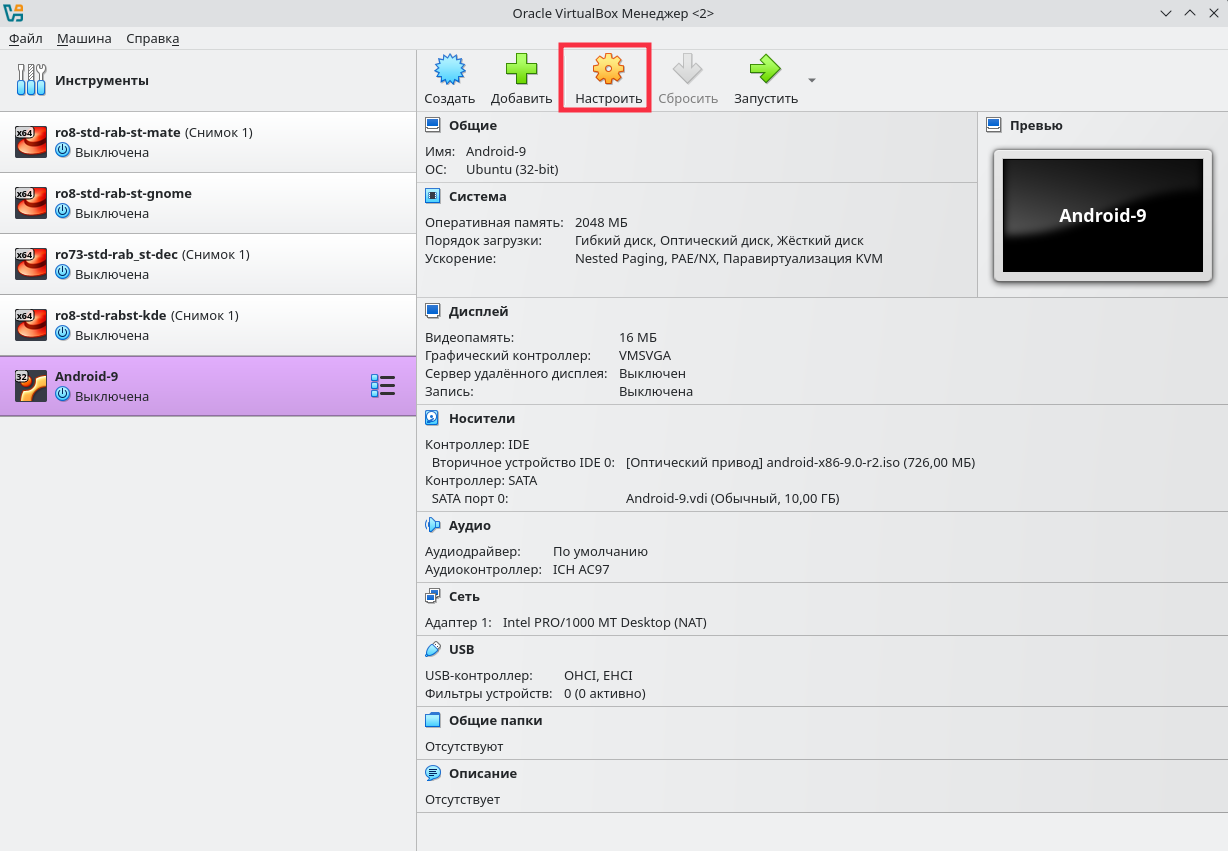Screen dimensions: 1228x851
Task: Click the Аудио speaker section icon
Action: tap(433, 525)
